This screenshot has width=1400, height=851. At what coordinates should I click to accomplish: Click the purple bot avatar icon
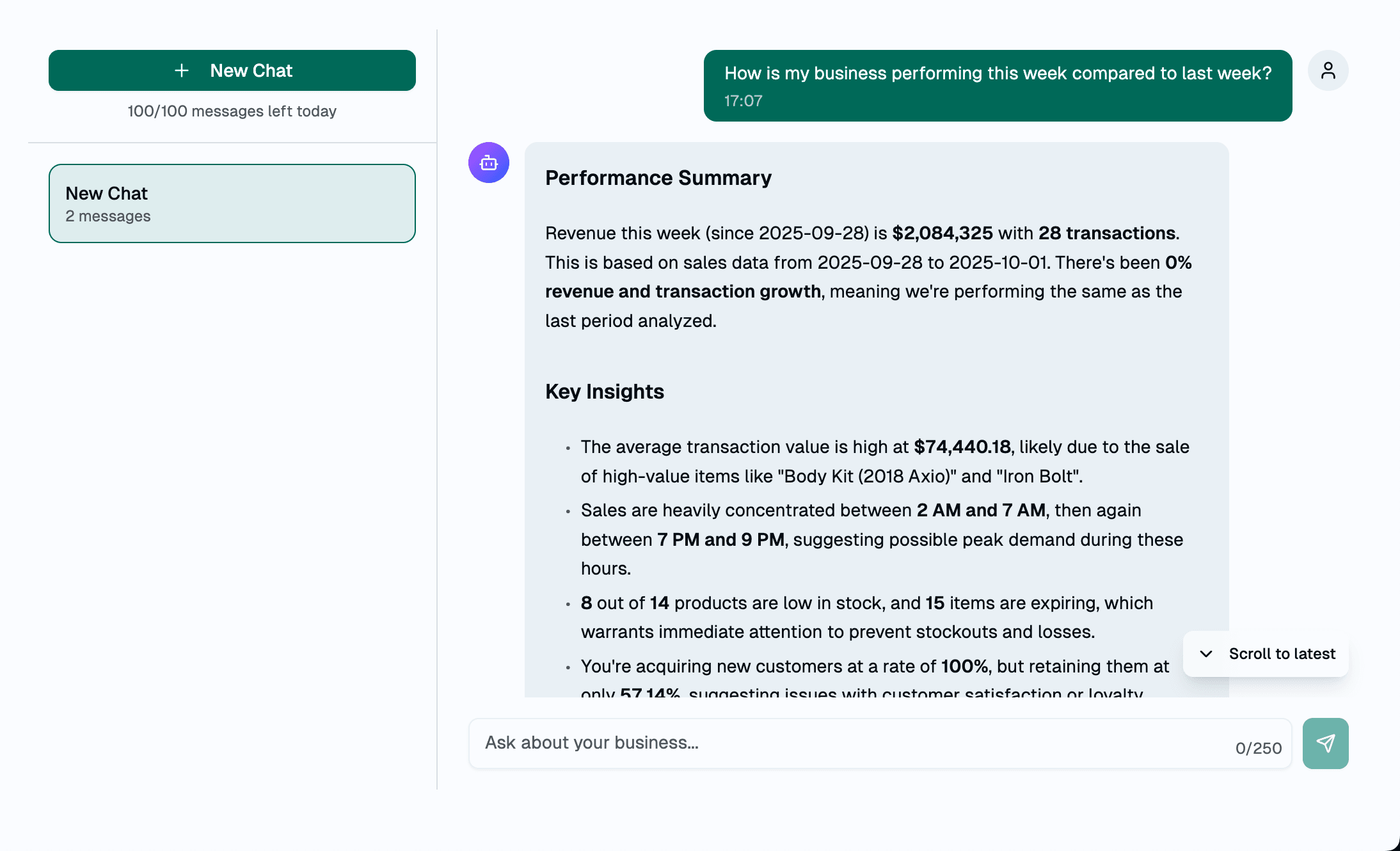[x=488, y=163]
